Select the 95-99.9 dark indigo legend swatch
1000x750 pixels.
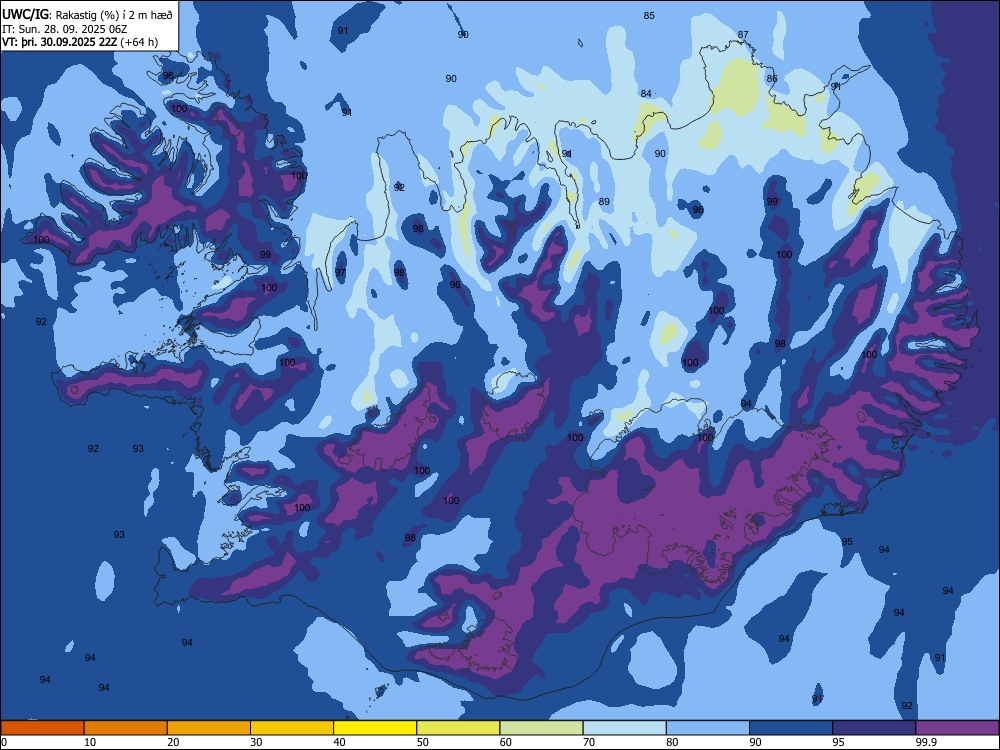pos(874,728)
